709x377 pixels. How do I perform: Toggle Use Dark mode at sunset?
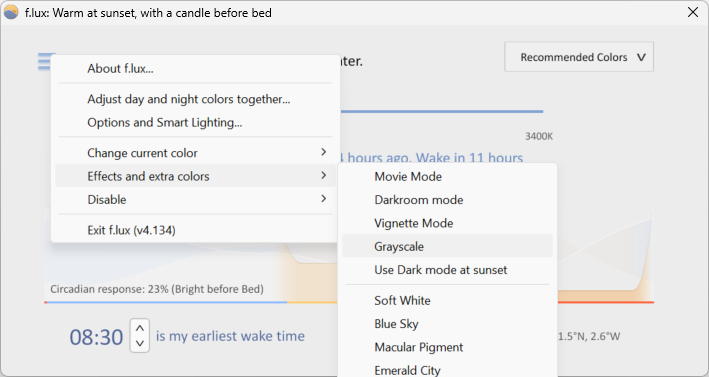click(447, 270)
